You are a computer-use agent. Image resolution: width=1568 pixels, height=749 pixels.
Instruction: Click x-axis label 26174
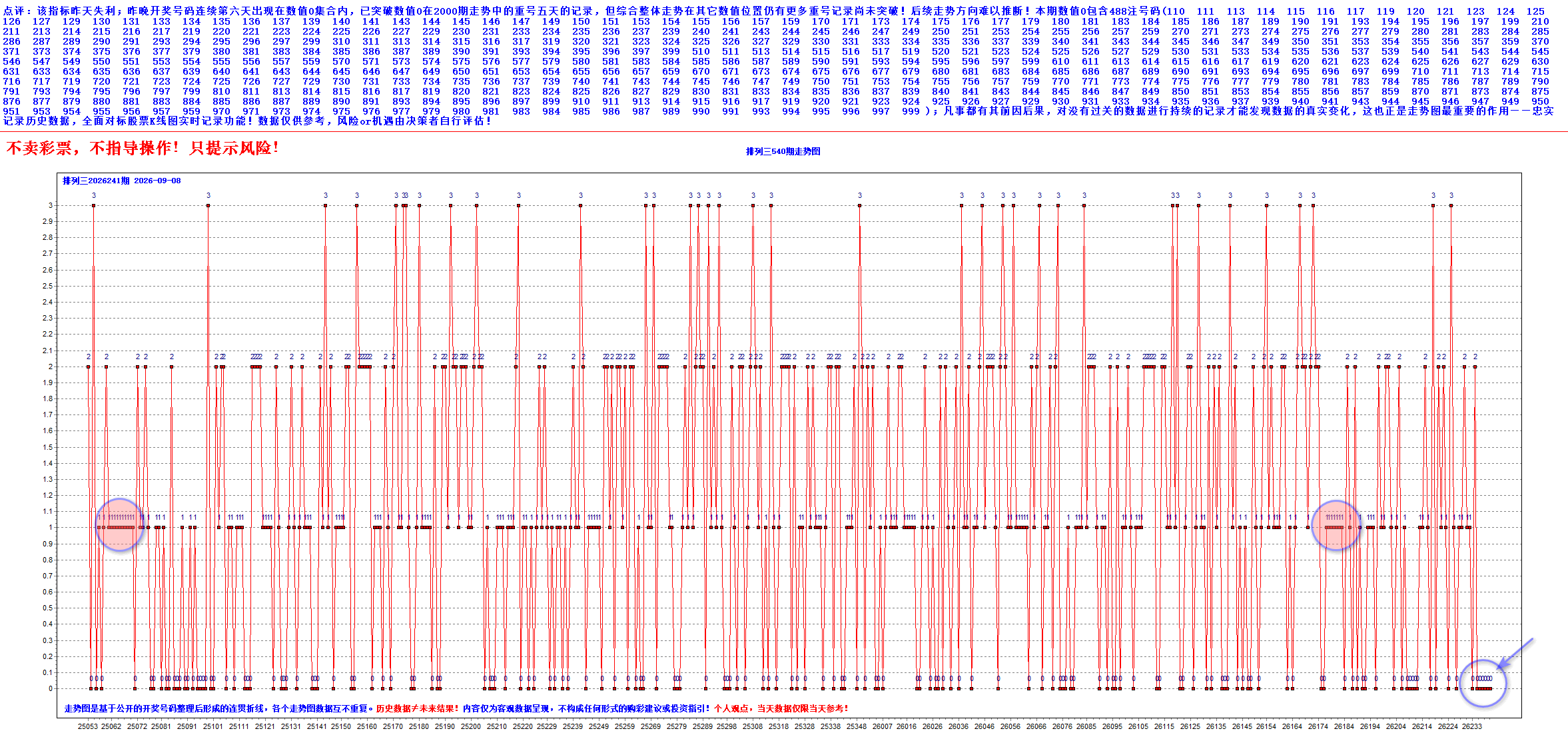[1318, 726]
